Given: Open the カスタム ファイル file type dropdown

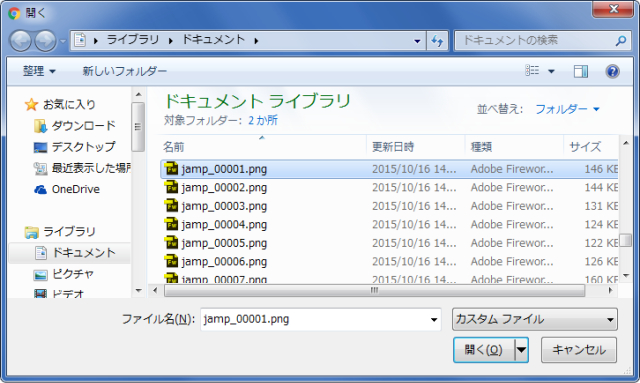Looking at the screenshot, I should point(535,319).
